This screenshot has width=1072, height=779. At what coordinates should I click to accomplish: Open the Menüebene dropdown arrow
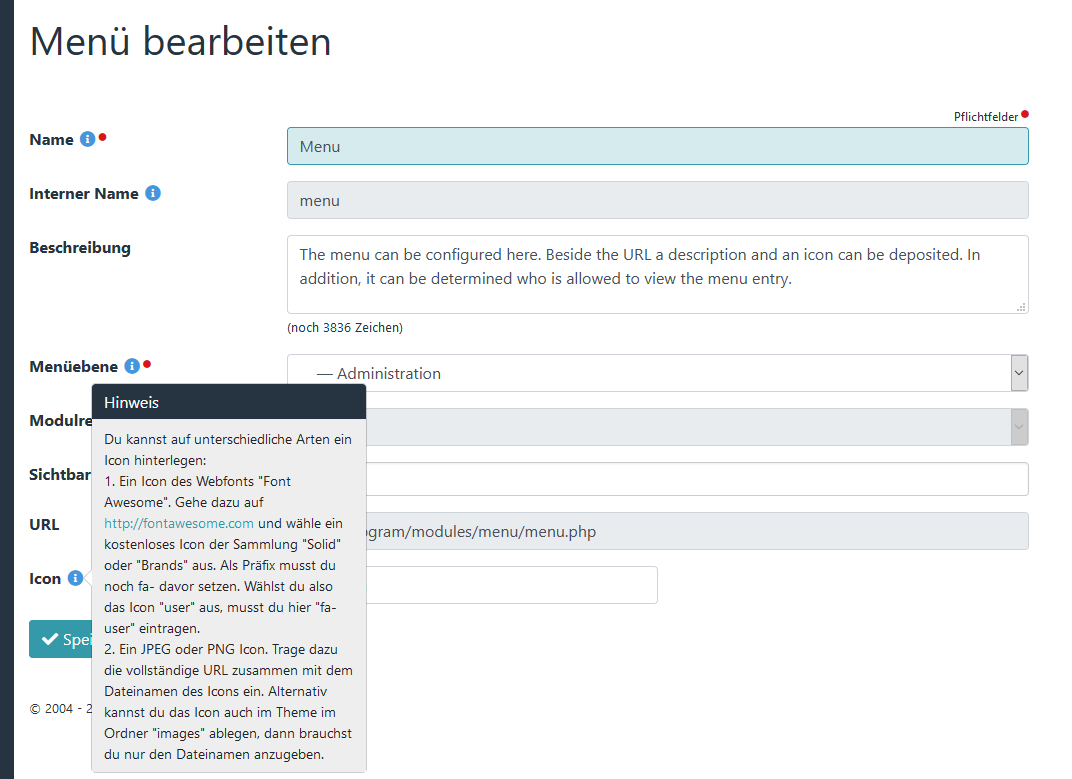click(x=1019, y=373)
